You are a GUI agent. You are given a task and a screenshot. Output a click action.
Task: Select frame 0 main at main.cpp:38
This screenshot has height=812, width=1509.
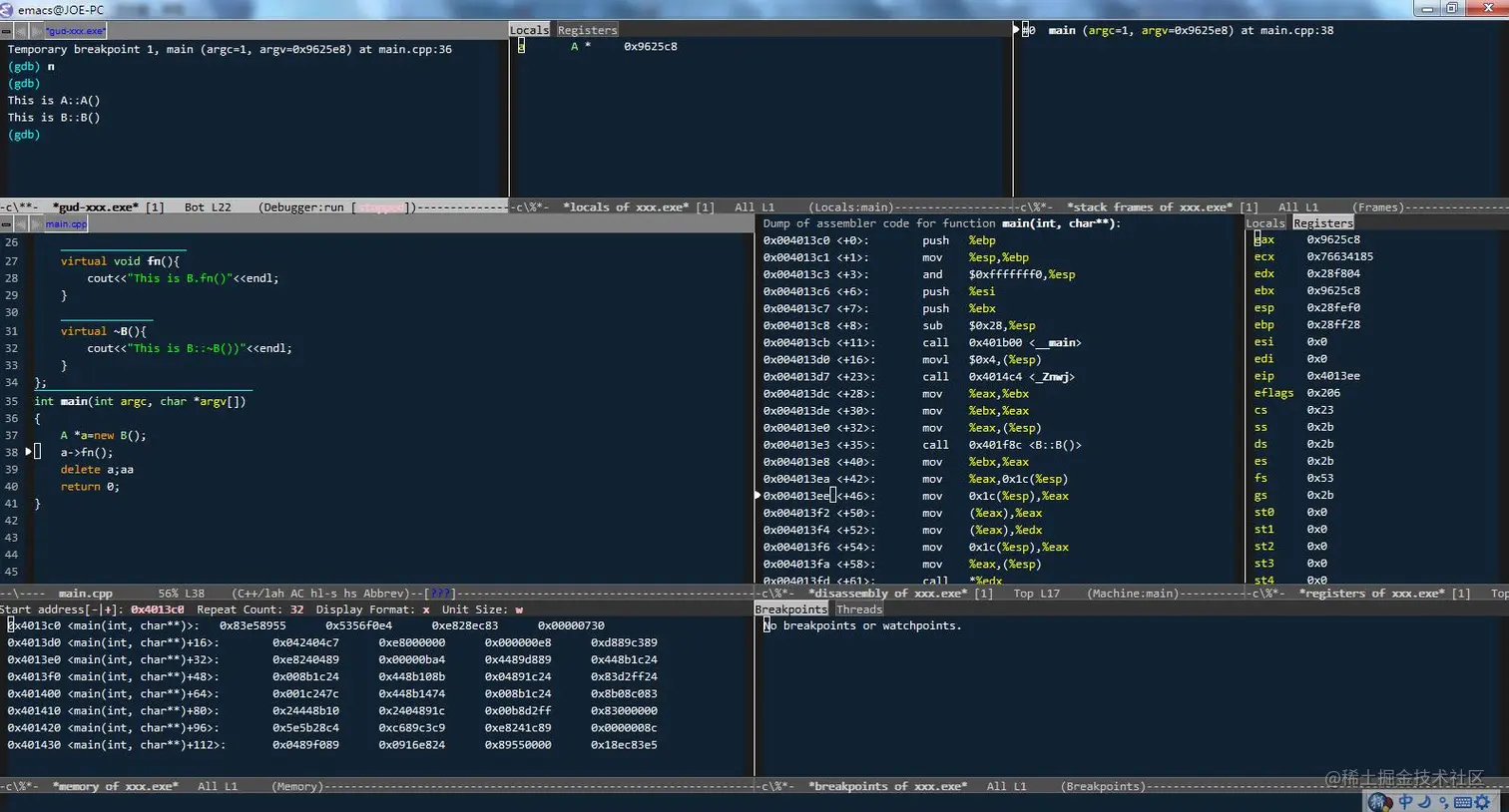point(1178,30)
